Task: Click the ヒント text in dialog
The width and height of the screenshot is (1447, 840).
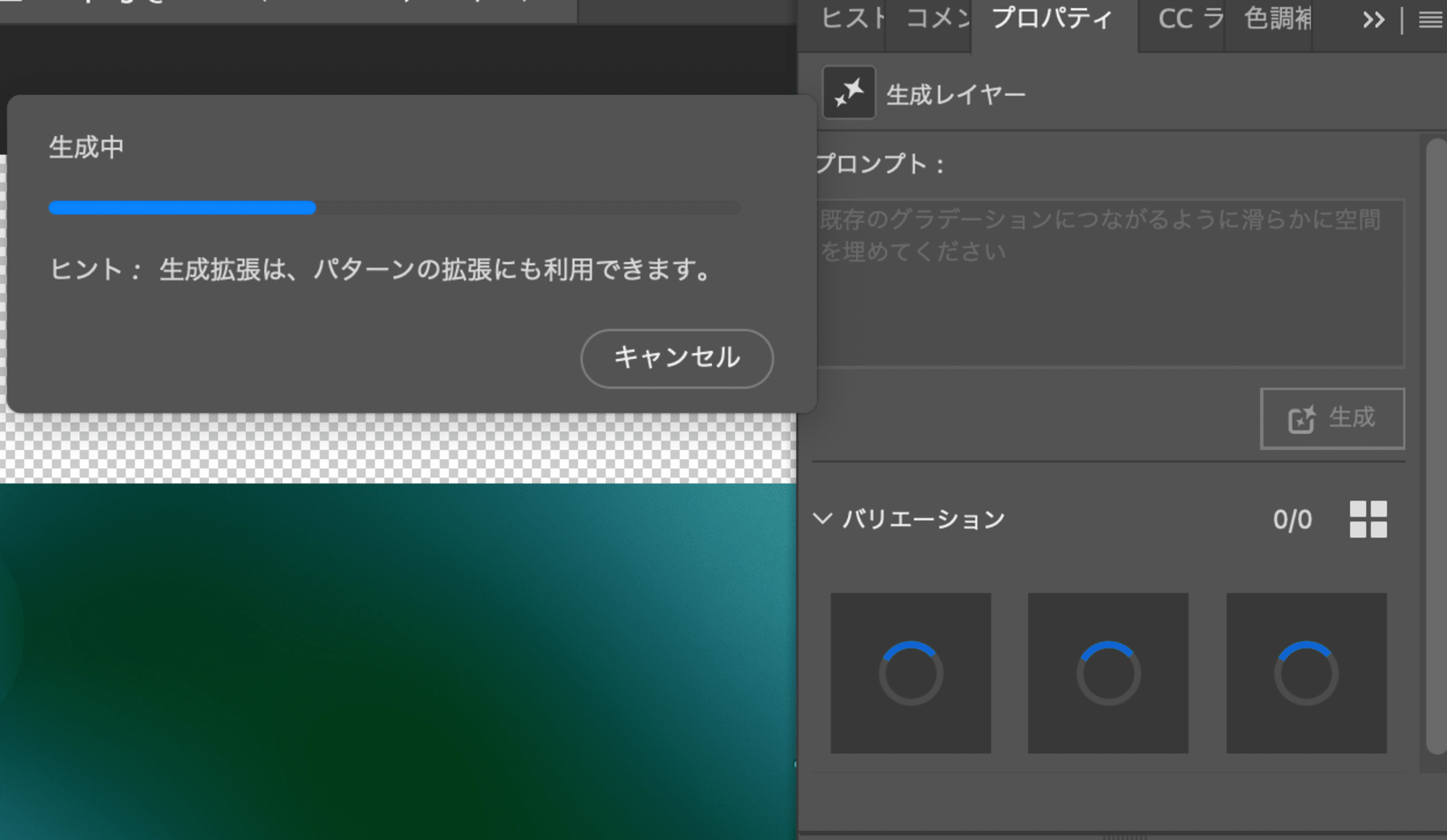Action: 381,270
